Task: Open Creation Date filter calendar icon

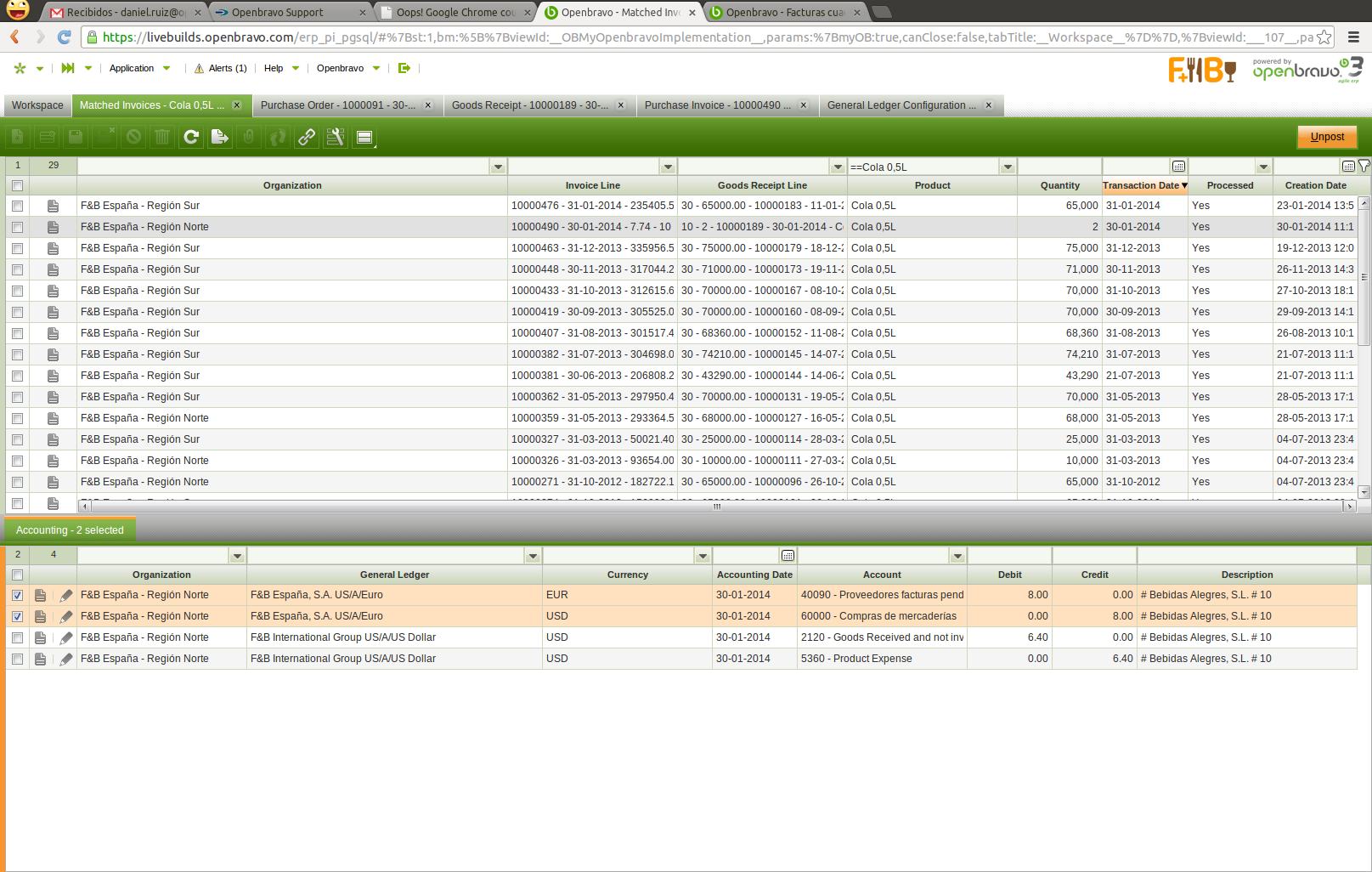Action: pyautogui.click(x=1348, y=167)
